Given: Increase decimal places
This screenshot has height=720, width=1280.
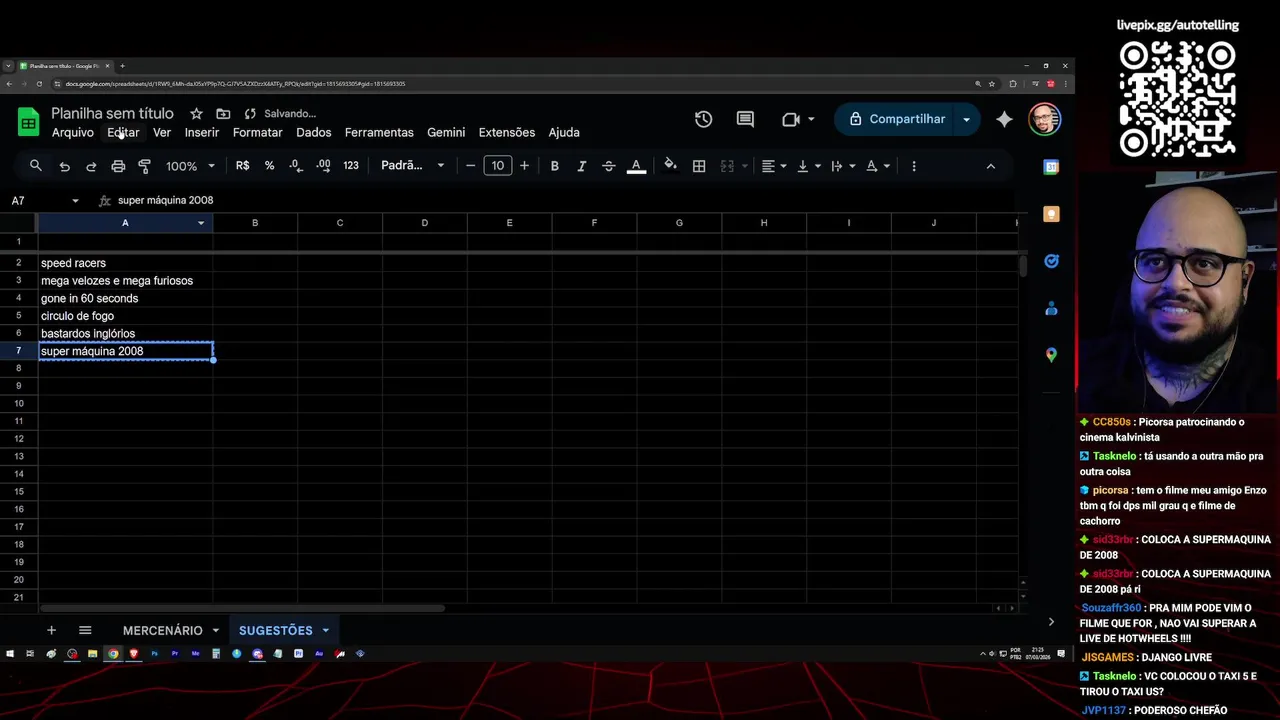Looking at the screenshot, I should (x=323, y=166).
